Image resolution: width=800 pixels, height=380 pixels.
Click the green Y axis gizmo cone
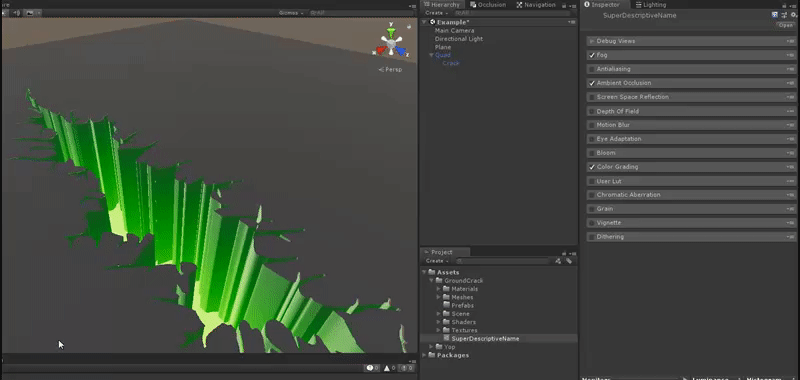(391, 33)
